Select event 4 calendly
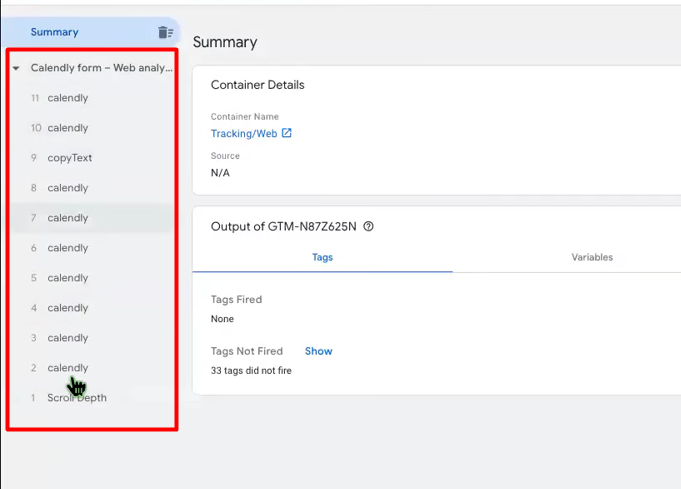 67,308
